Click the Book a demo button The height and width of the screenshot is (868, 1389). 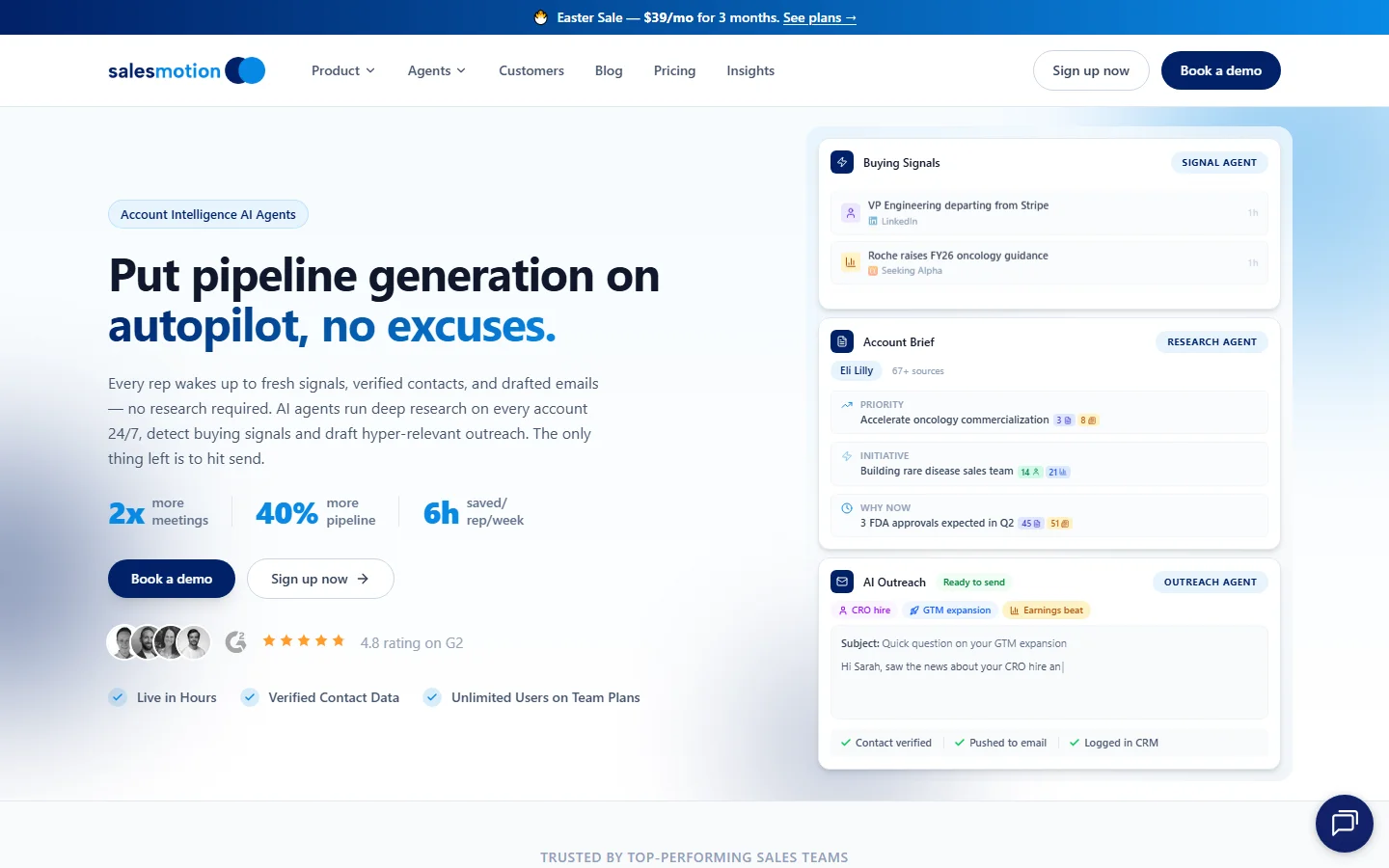(1220, 69)
